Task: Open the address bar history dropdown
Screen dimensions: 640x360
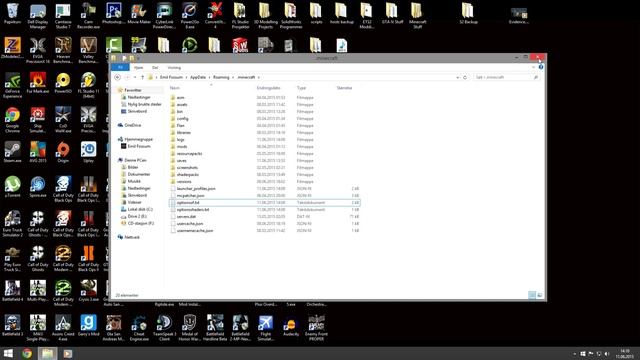Action: click(458, 77)
